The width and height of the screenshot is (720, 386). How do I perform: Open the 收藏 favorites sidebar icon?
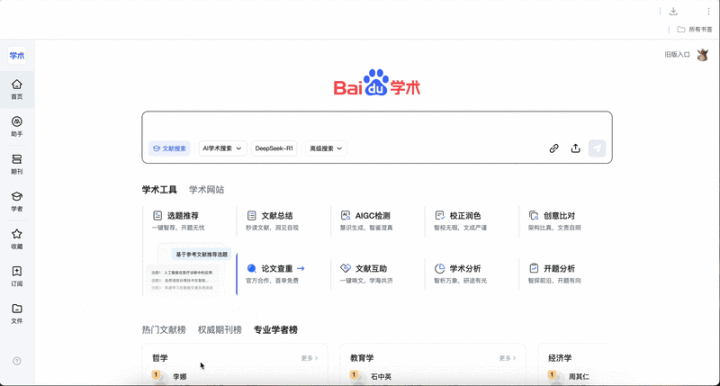pyautogui.click(x=17, y=239)
